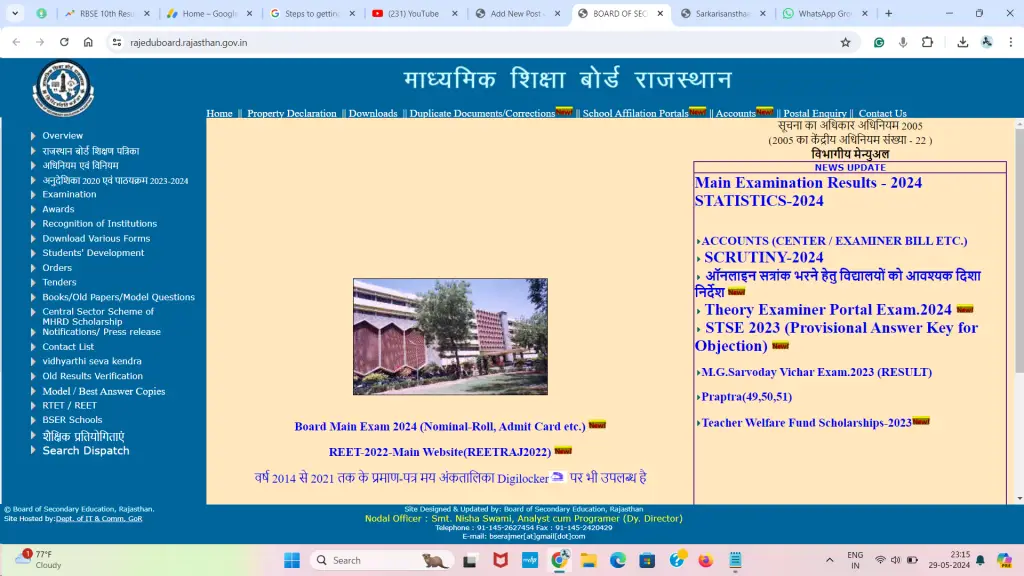Expand the Contact List arrow in sidebar
Viewport: 1024px width, 576px height.
(x=33, y=347)
